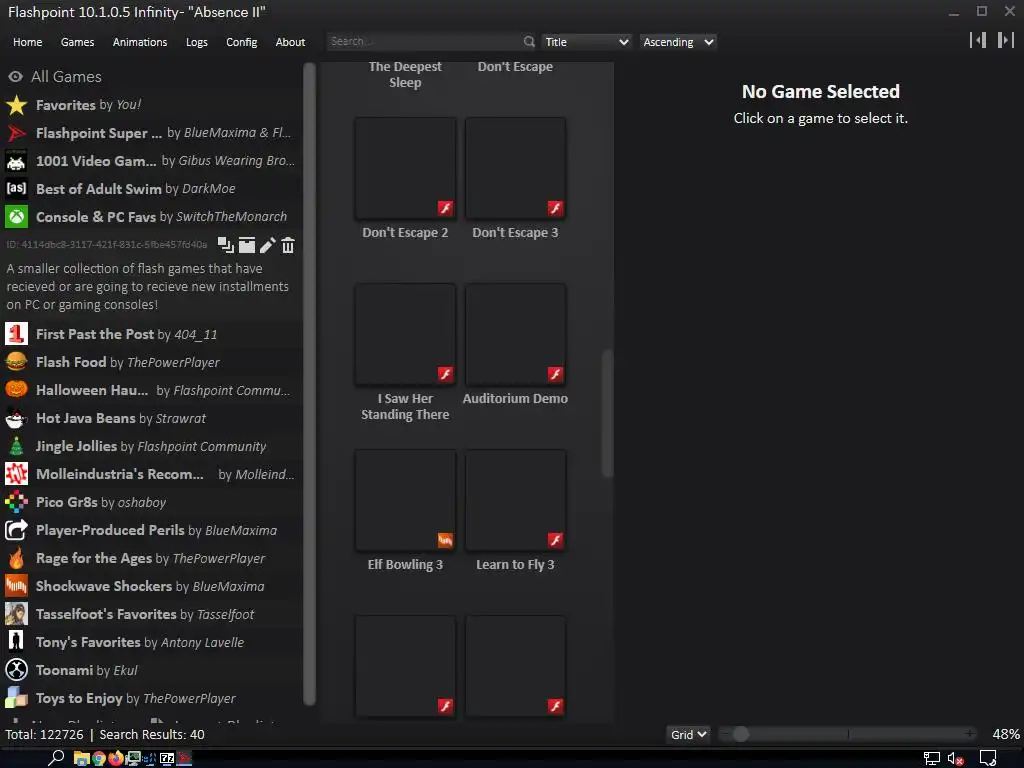Image resolution: width=1024 pixels, height=768 pixels.
Task: Select the Don't Escape 2 game thumbnail
Action: 405,168
